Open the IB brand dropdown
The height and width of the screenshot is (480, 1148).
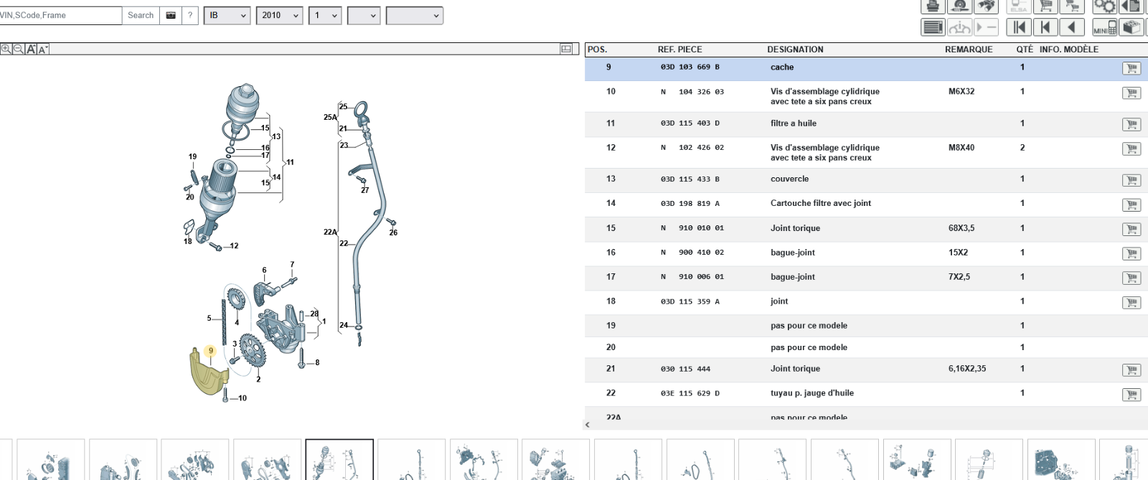click(227, 15)
